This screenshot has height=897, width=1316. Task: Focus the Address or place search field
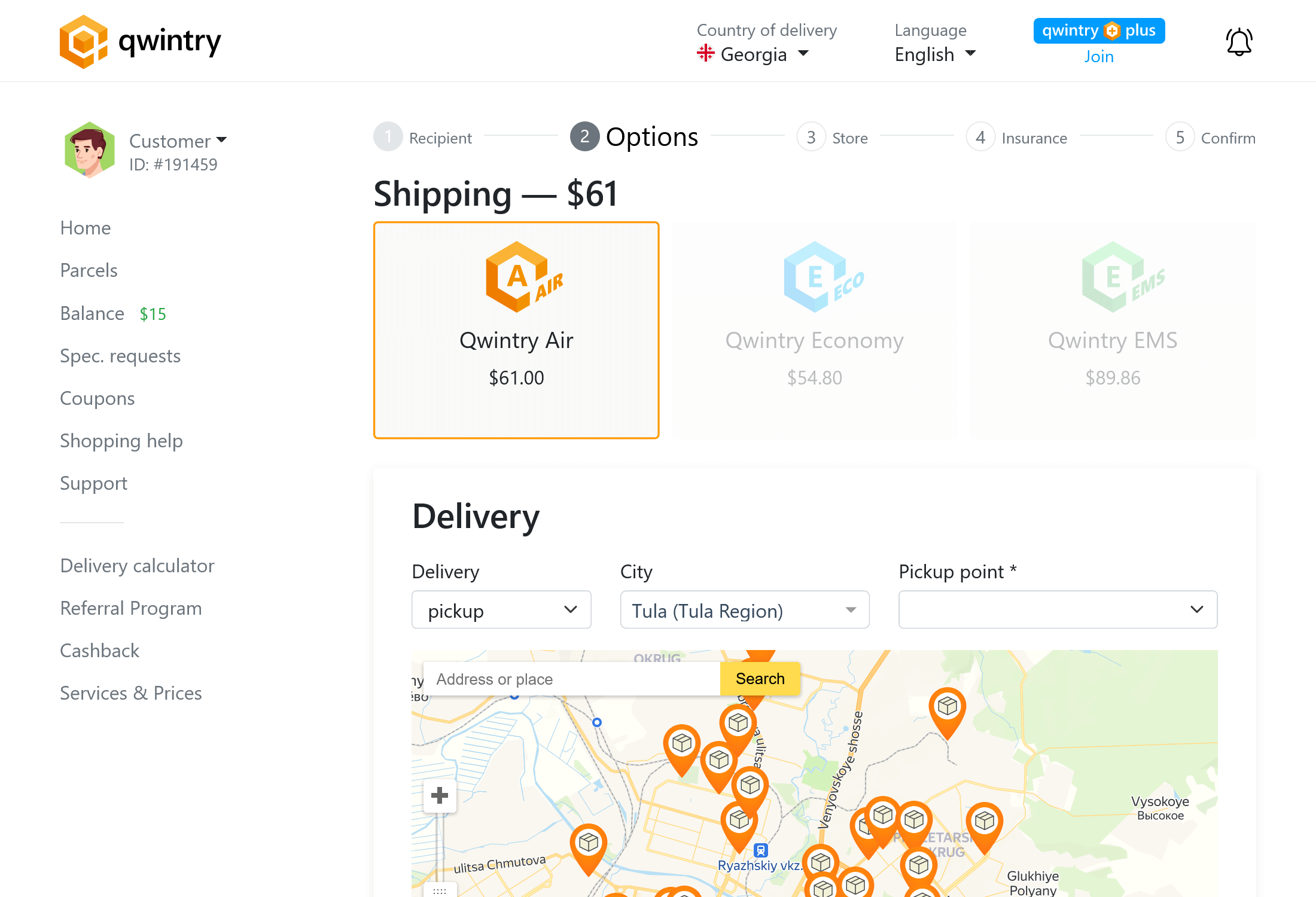tap(572, 679)
